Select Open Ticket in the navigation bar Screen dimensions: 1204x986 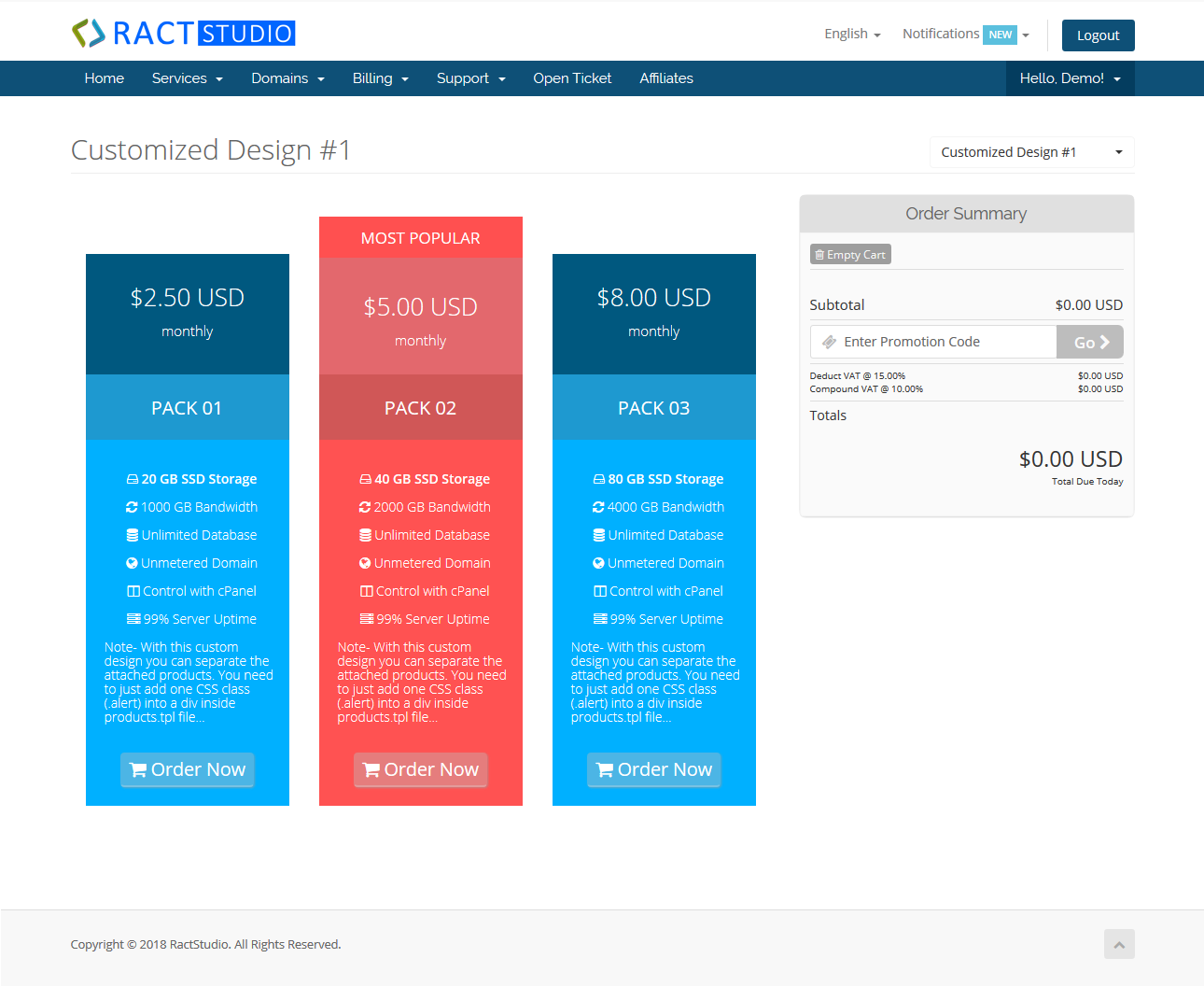pyautogui.click(x=572, y=78)
